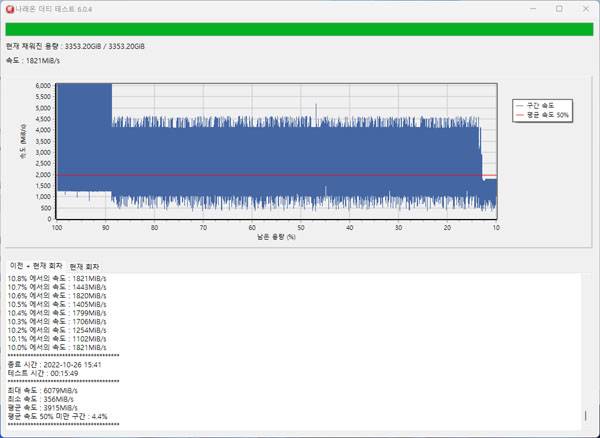Click the '속도 : 1821MiB/s' readout
The width and height of the screenshot is (600, 438).
tap(35, 61)
